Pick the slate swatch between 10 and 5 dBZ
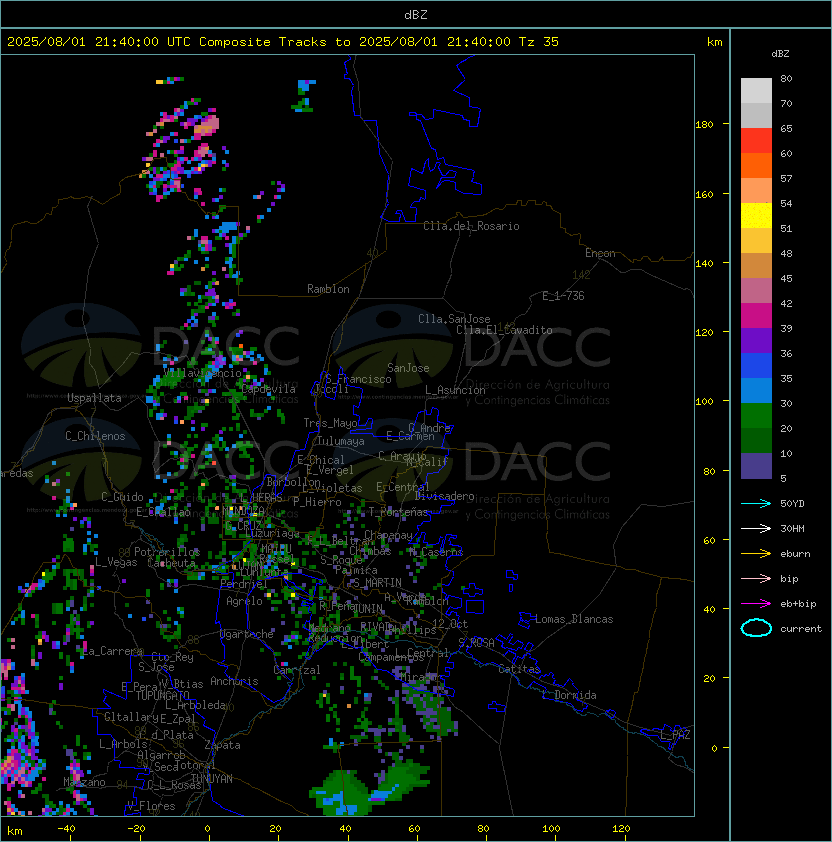Screen dimensions: 832x842 [x=756, y=466]
